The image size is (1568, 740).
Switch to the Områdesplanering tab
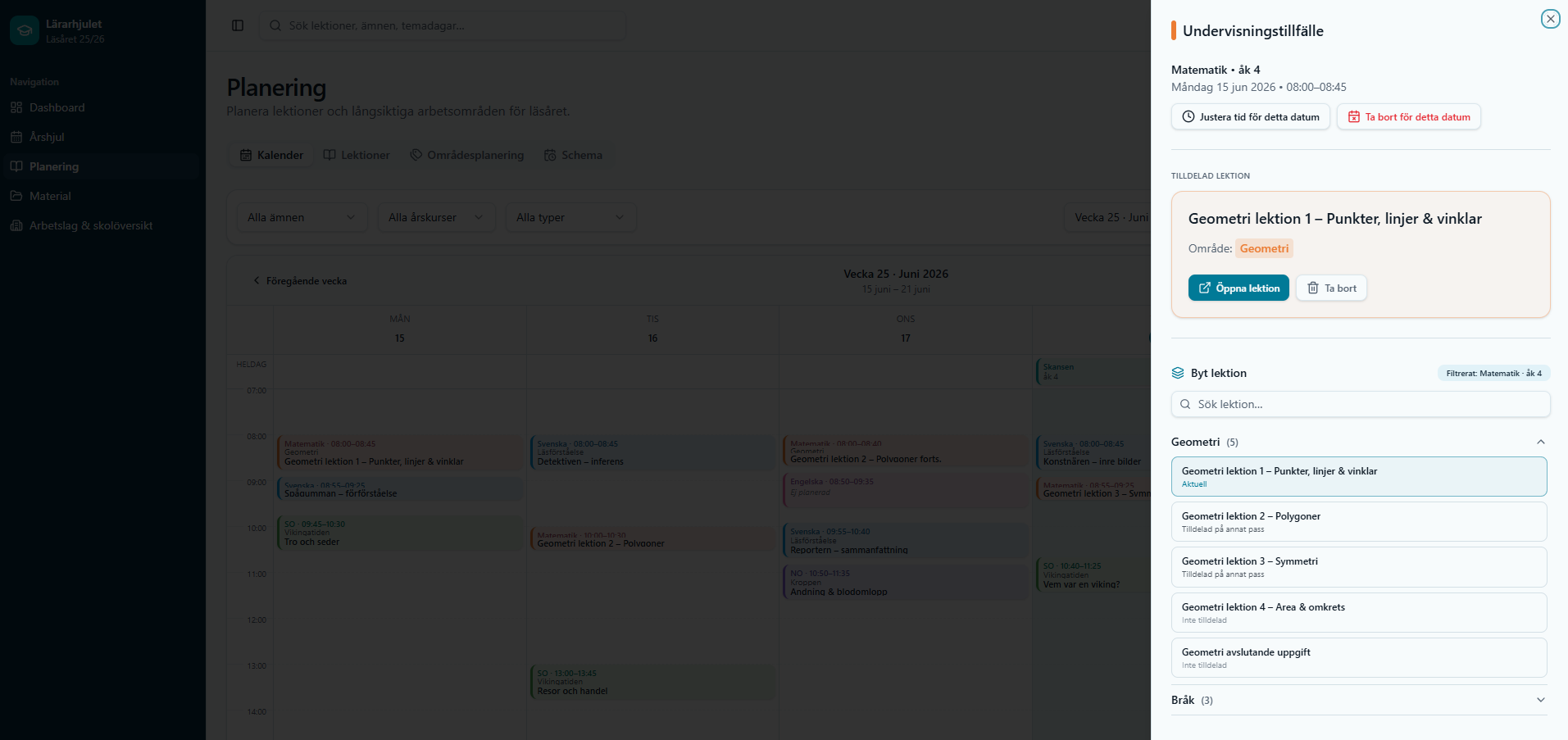tap(466, 155)
